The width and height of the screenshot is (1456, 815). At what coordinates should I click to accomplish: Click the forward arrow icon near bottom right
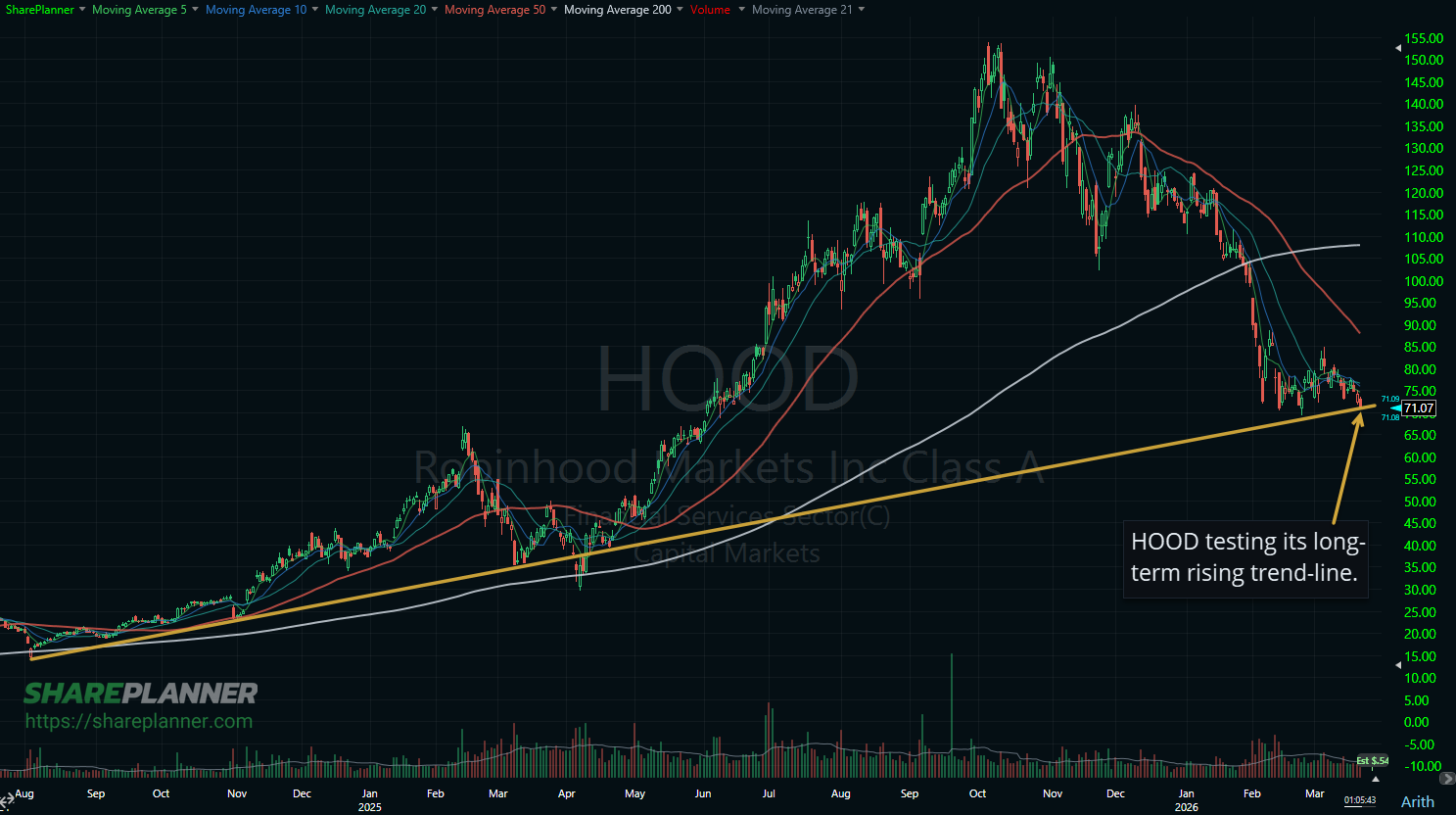(1448, 778)
